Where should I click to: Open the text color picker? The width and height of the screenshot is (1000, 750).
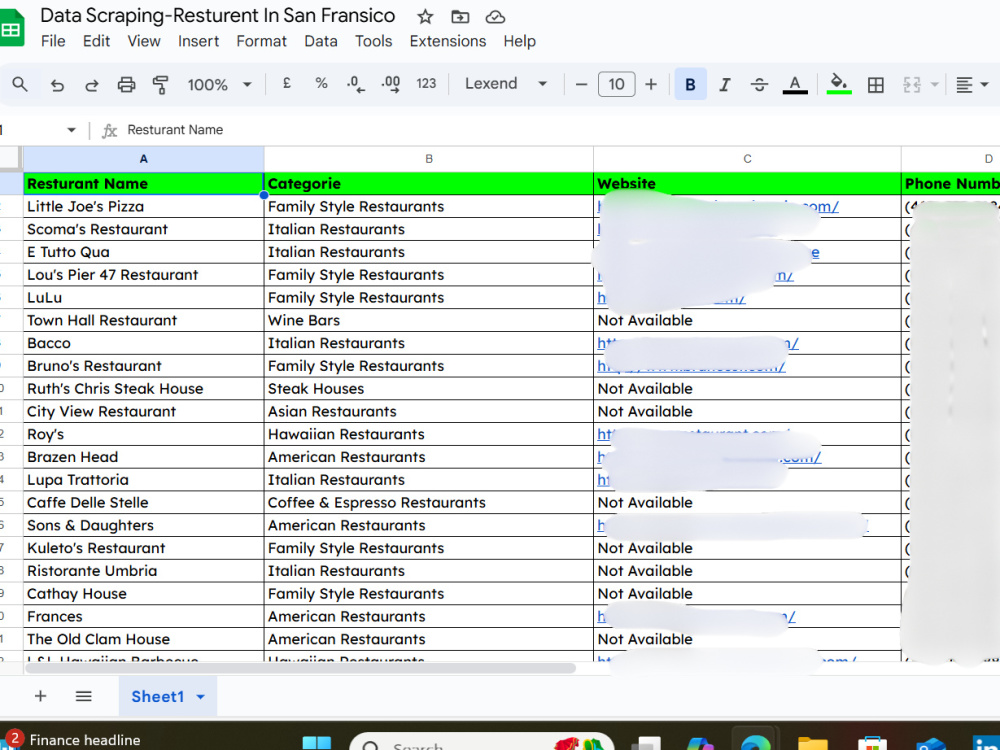(795, 84)
